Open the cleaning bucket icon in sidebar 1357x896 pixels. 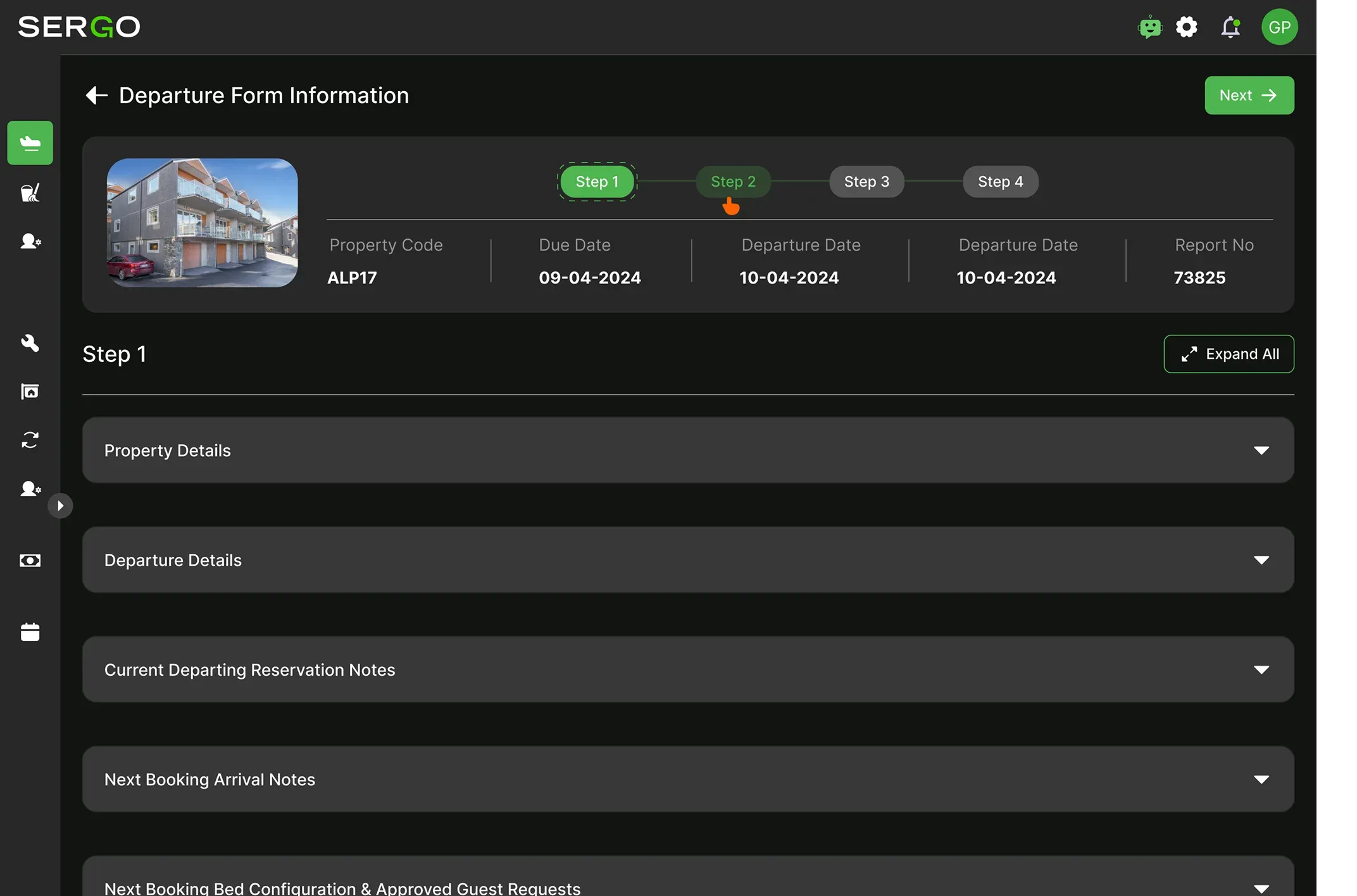(x=30, y=192)
